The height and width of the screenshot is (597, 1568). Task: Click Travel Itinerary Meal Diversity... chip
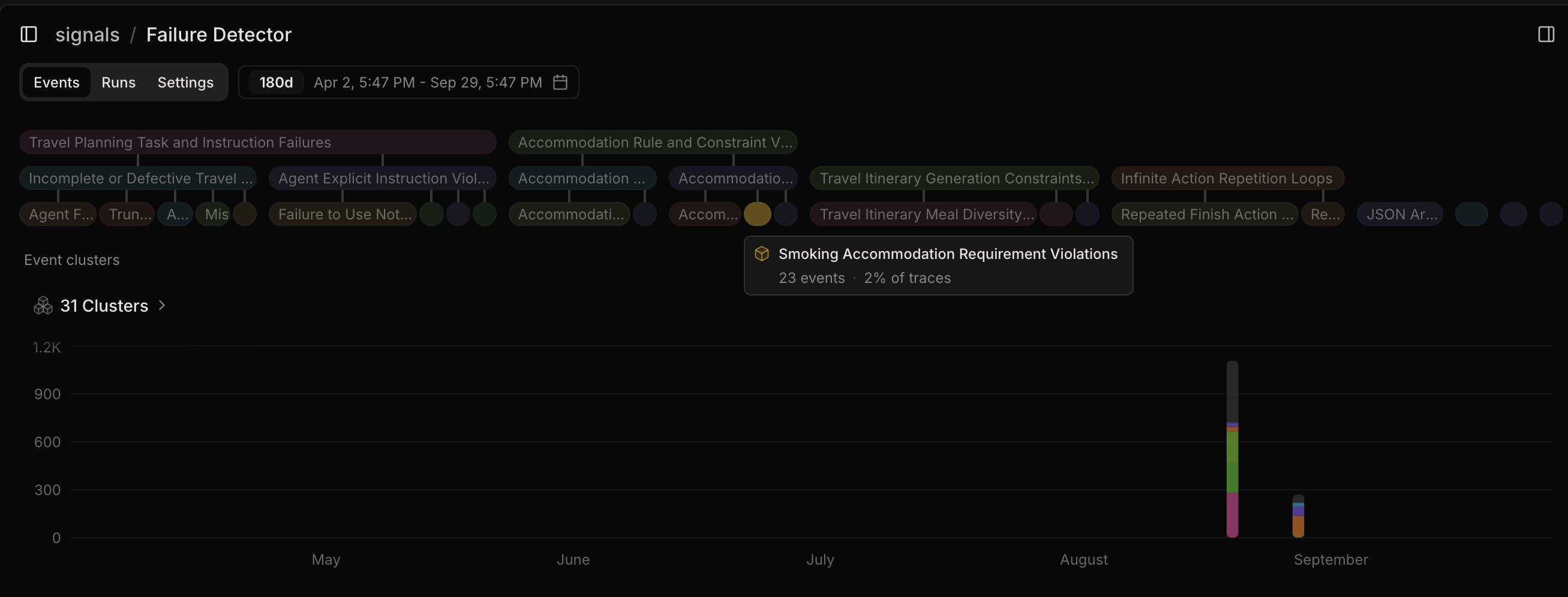pos(923,214)
